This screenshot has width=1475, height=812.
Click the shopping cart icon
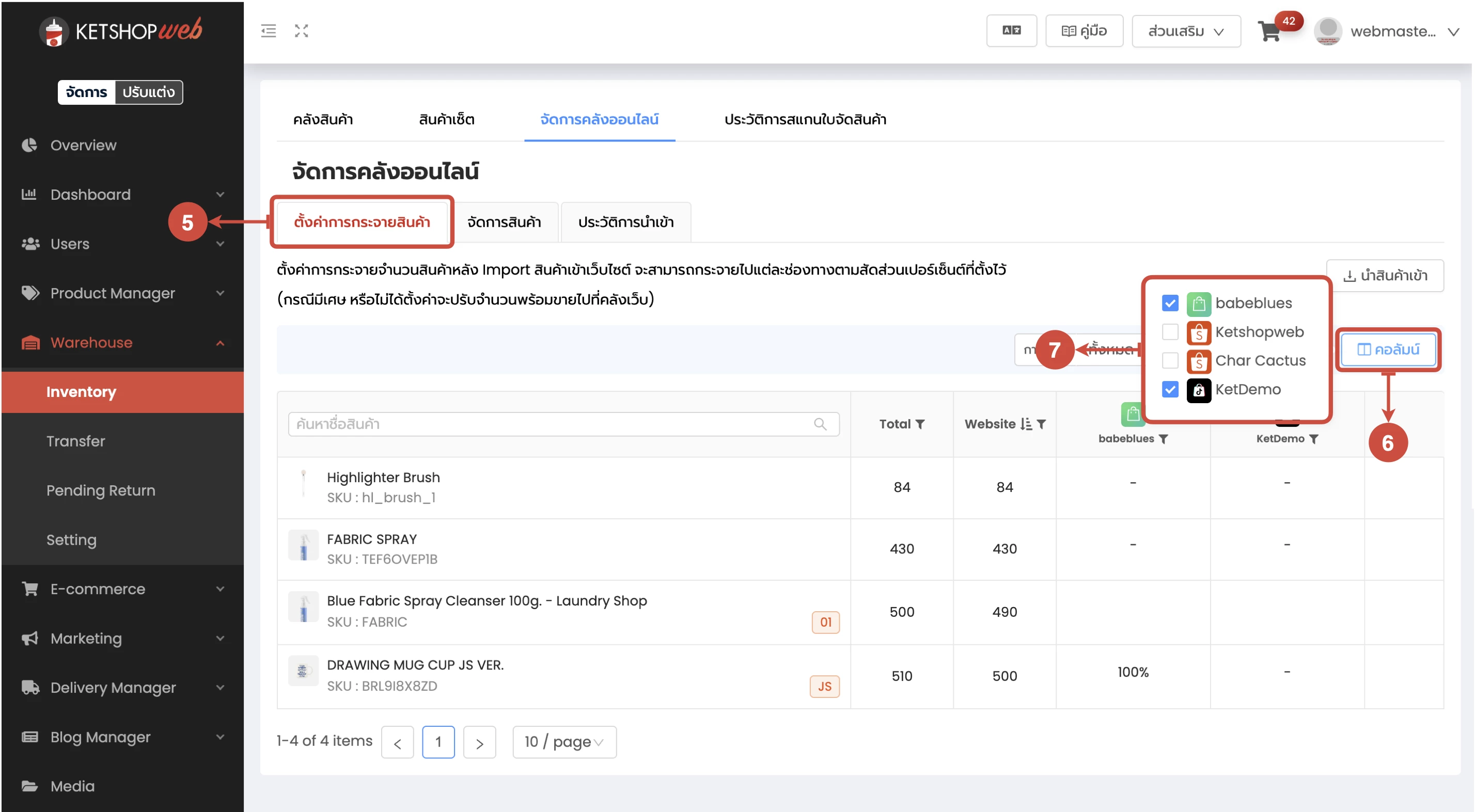pyautogui.click(x=1269, y=31)
